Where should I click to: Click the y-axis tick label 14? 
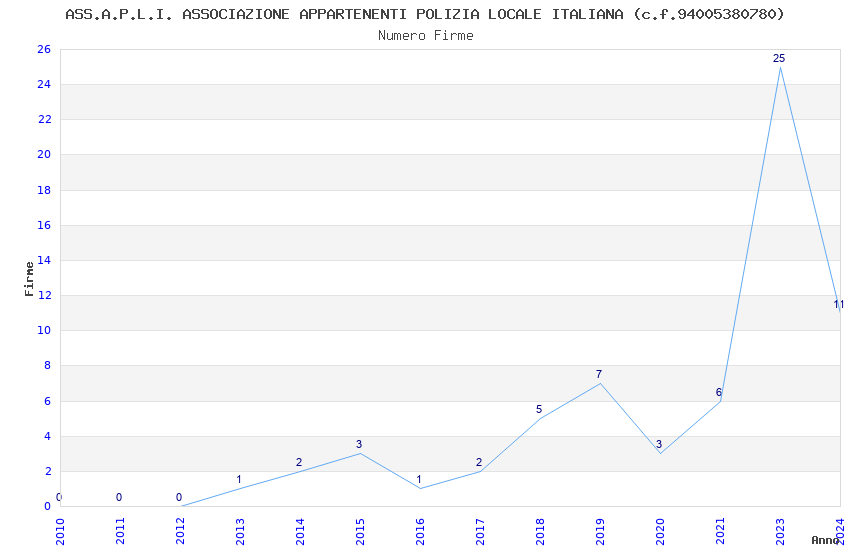42,260
